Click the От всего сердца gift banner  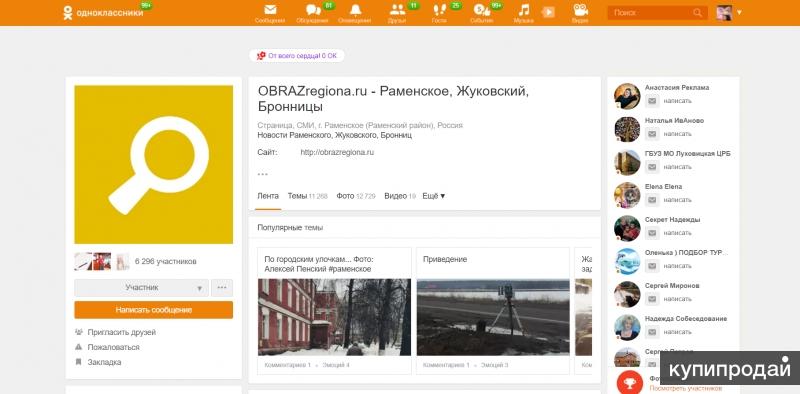tap(296, 56)
